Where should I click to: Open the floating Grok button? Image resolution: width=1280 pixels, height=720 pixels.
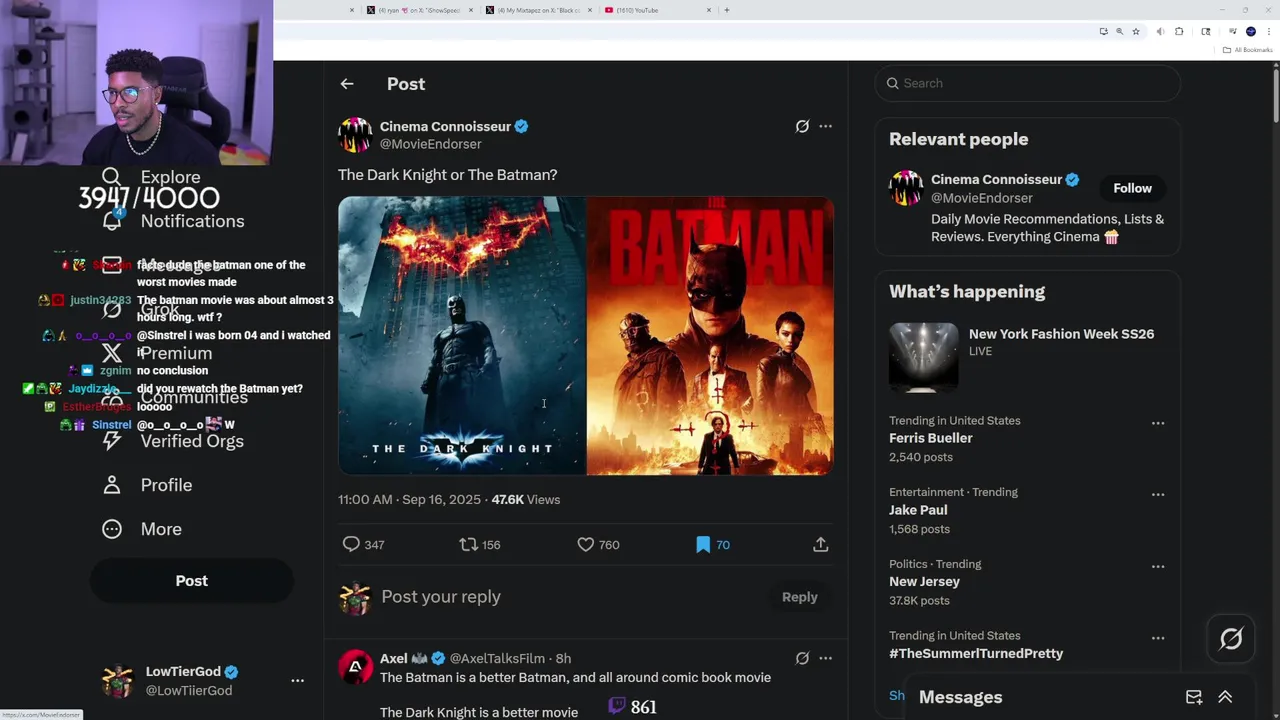pyautogui.click(x=1231, y=638)
